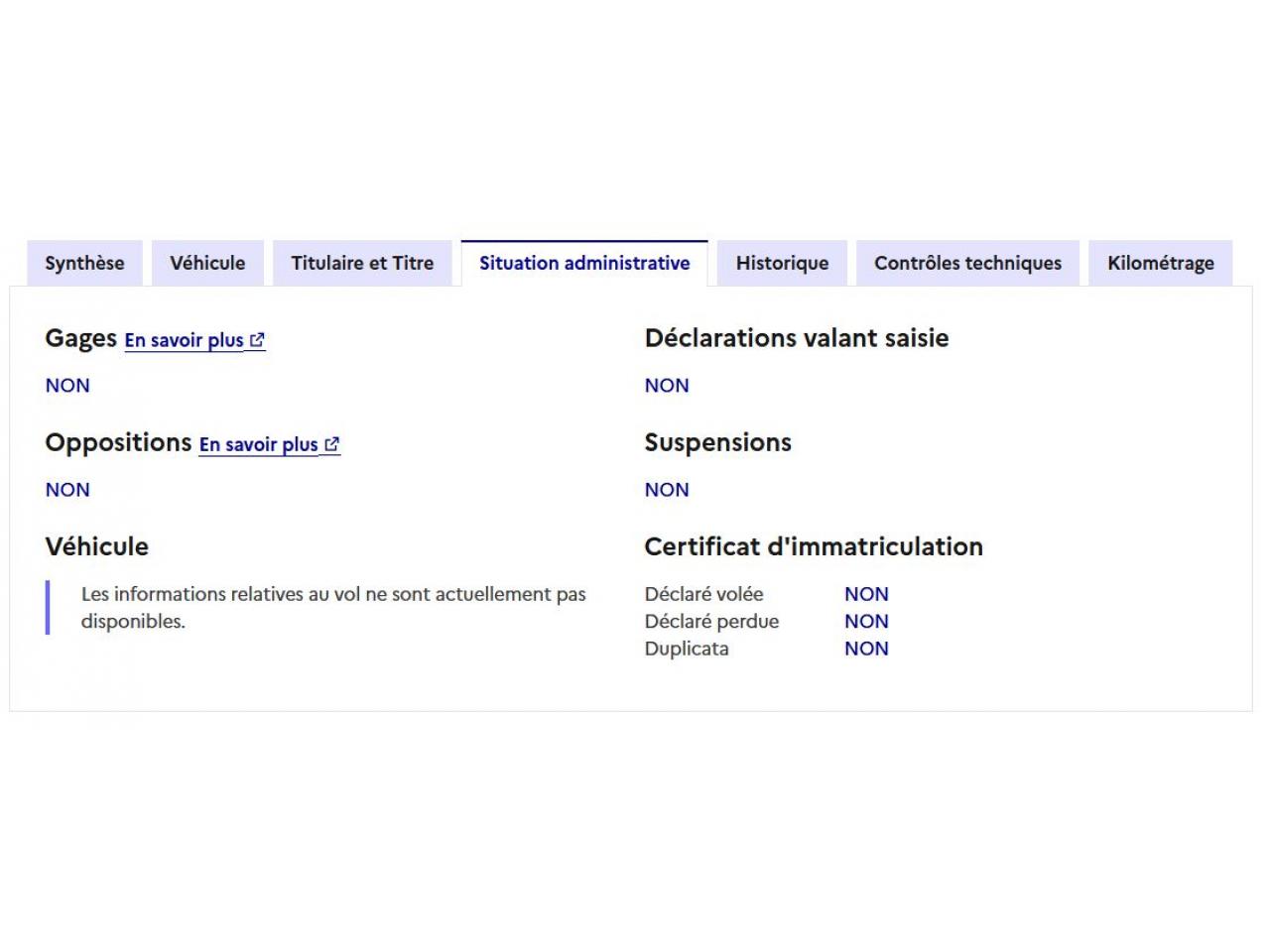Open the Synthèse tab
Screen dimensions: 1270x952
click(84, 264)
